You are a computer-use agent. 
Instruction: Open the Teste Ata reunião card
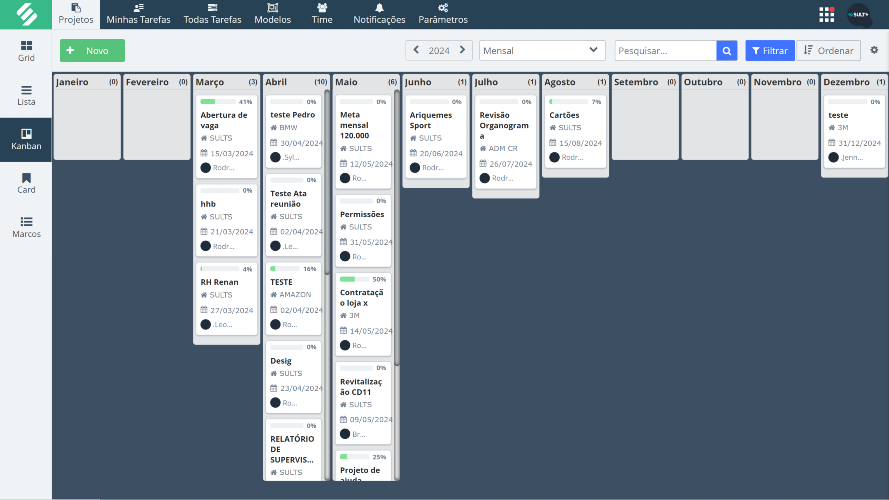point(295,215)
